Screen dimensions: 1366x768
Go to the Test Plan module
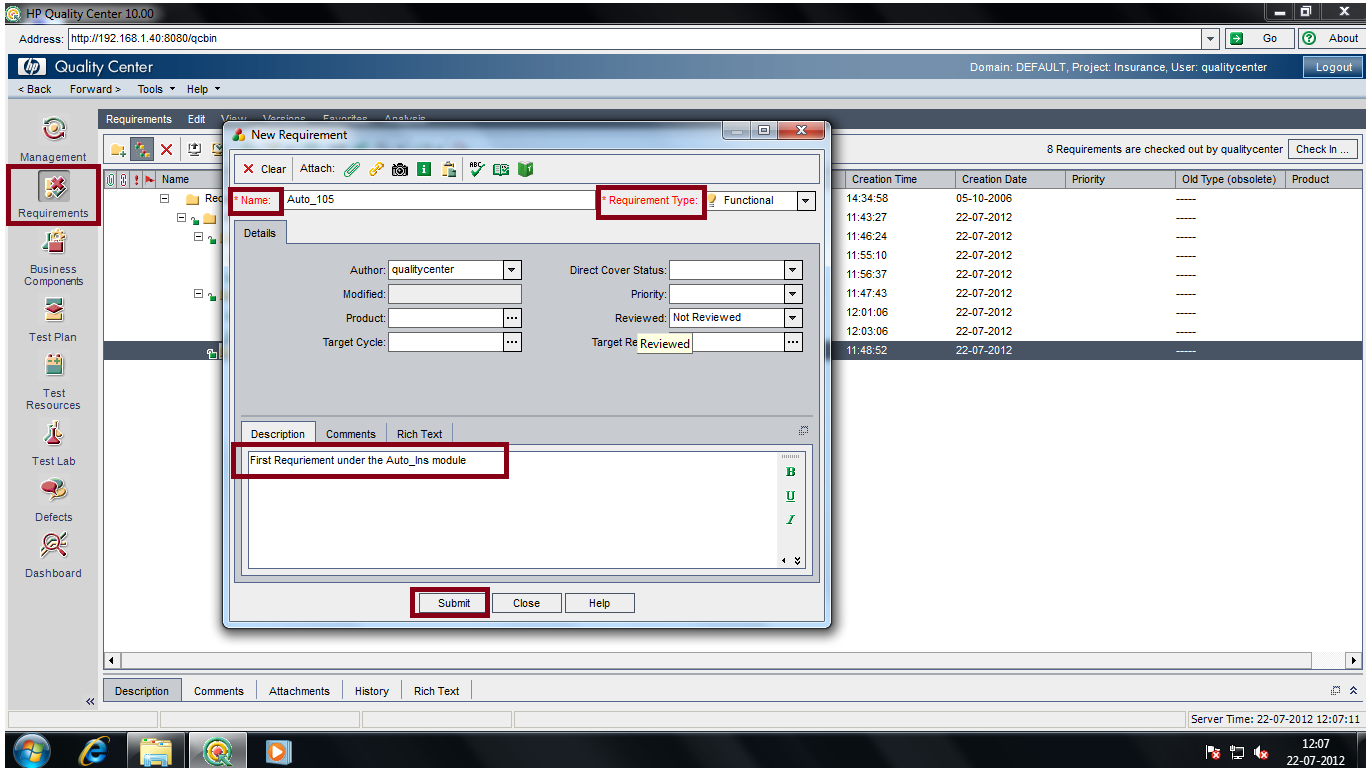tap(53, 320)
